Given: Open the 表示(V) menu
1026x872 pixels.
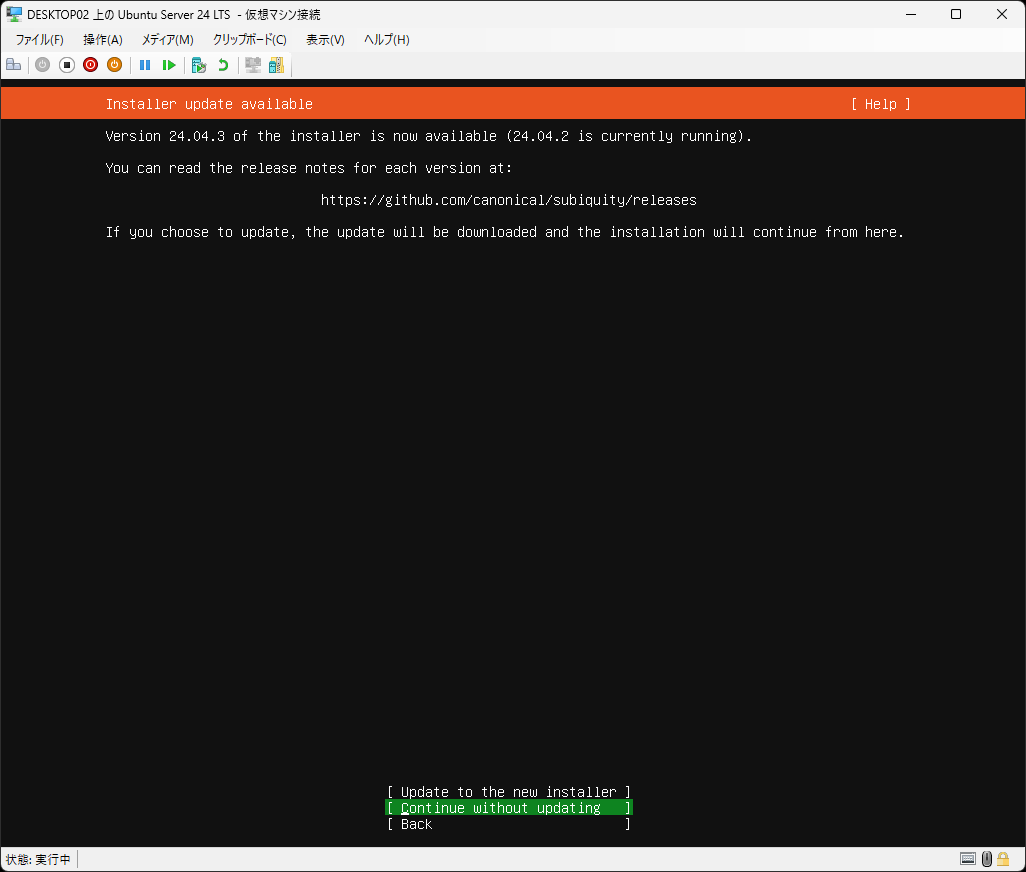Looking at the screenshot, I should tap(325, 40).
